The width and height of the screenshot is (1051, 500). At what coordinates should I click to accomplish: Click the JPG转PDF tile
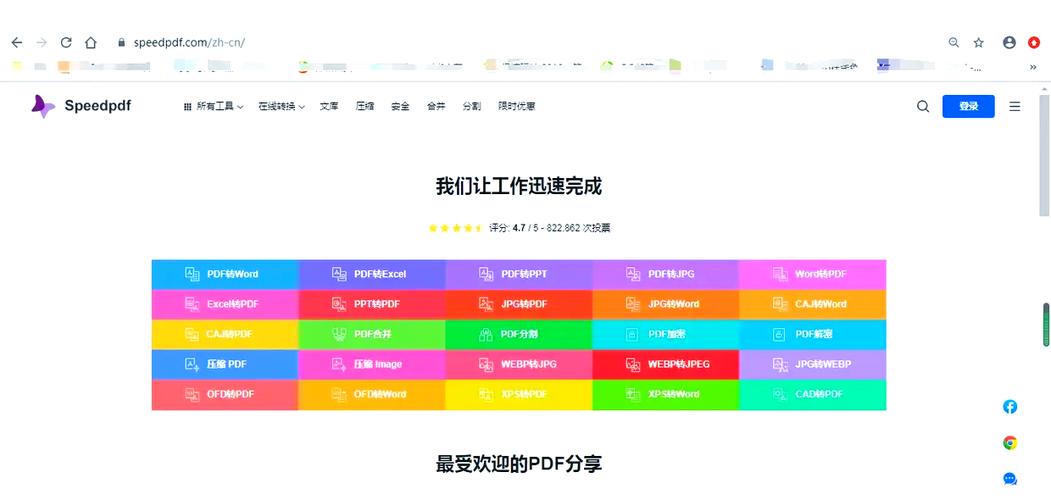519,304
